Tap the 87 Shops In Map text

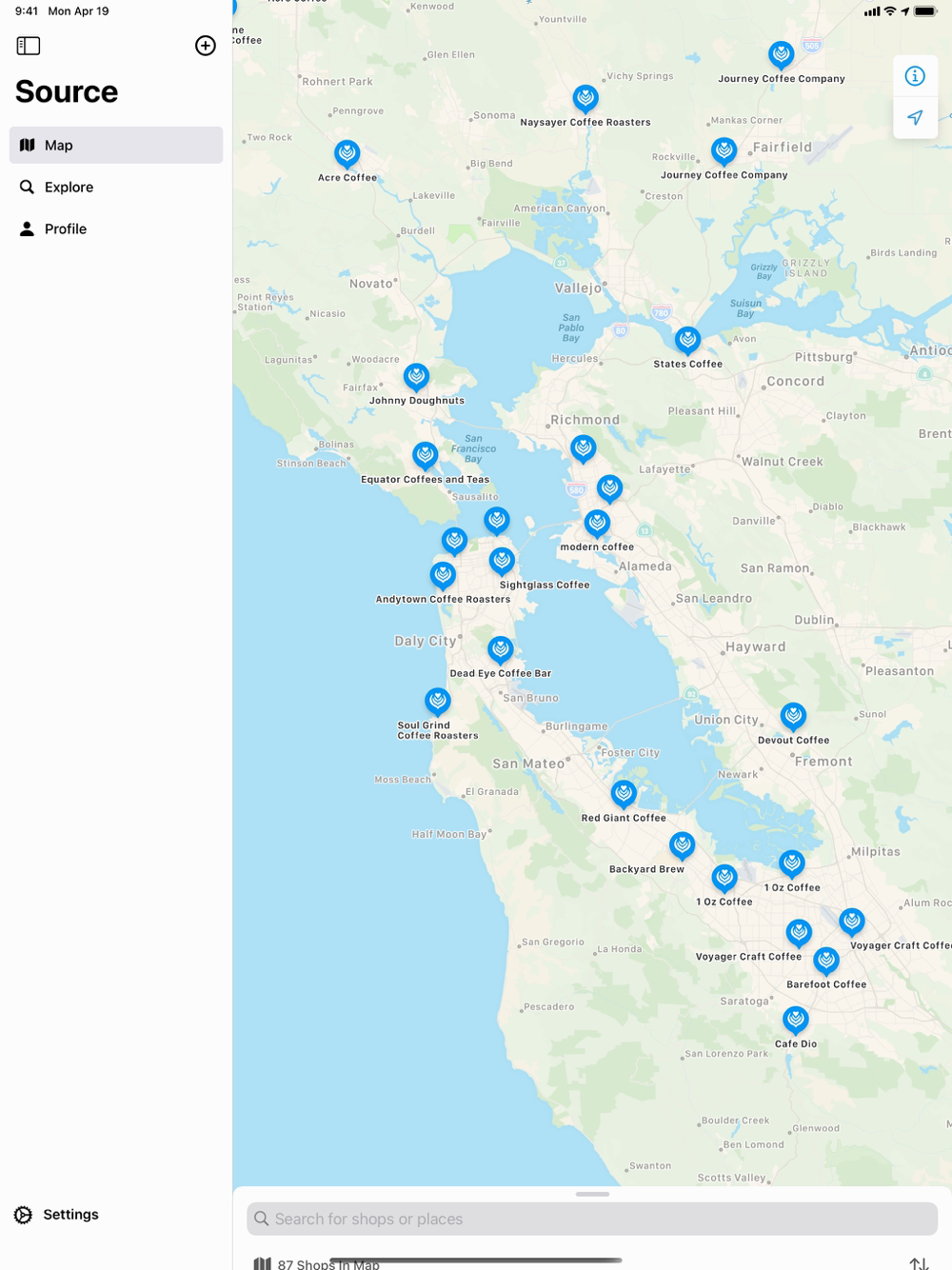coord(328,1264)
